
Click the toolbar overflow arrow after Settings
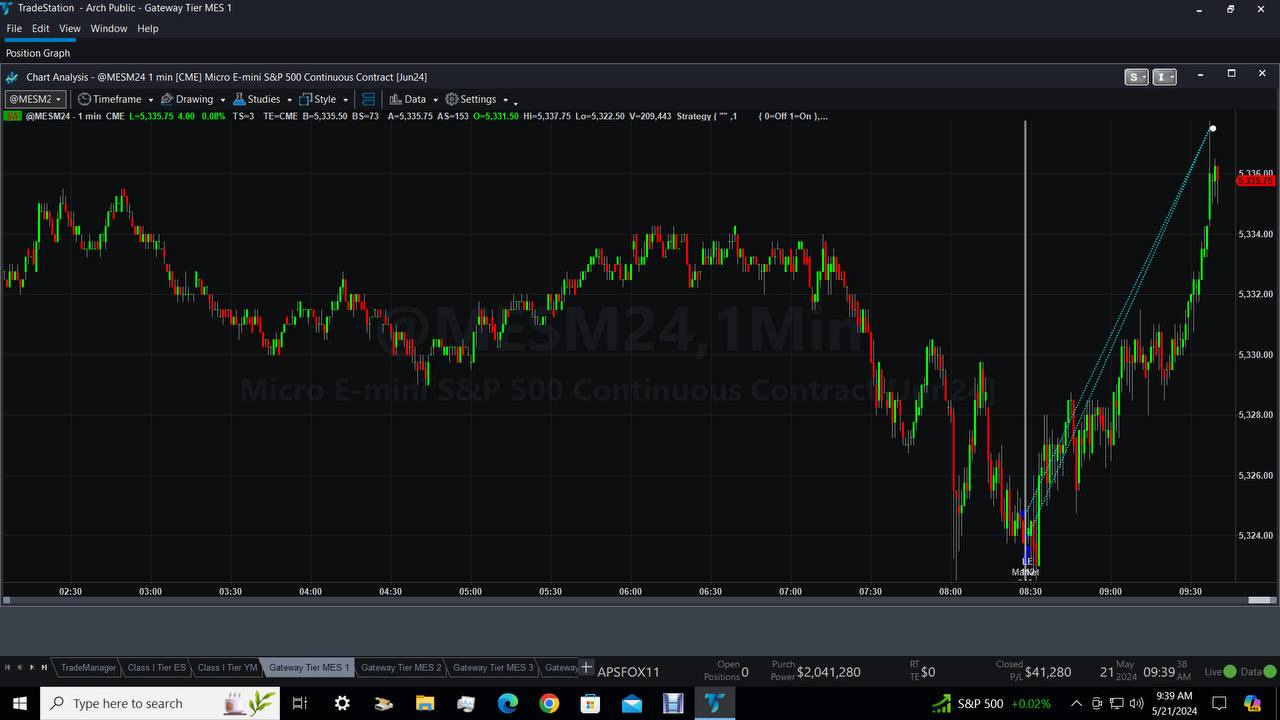click(x=515, y=102)
